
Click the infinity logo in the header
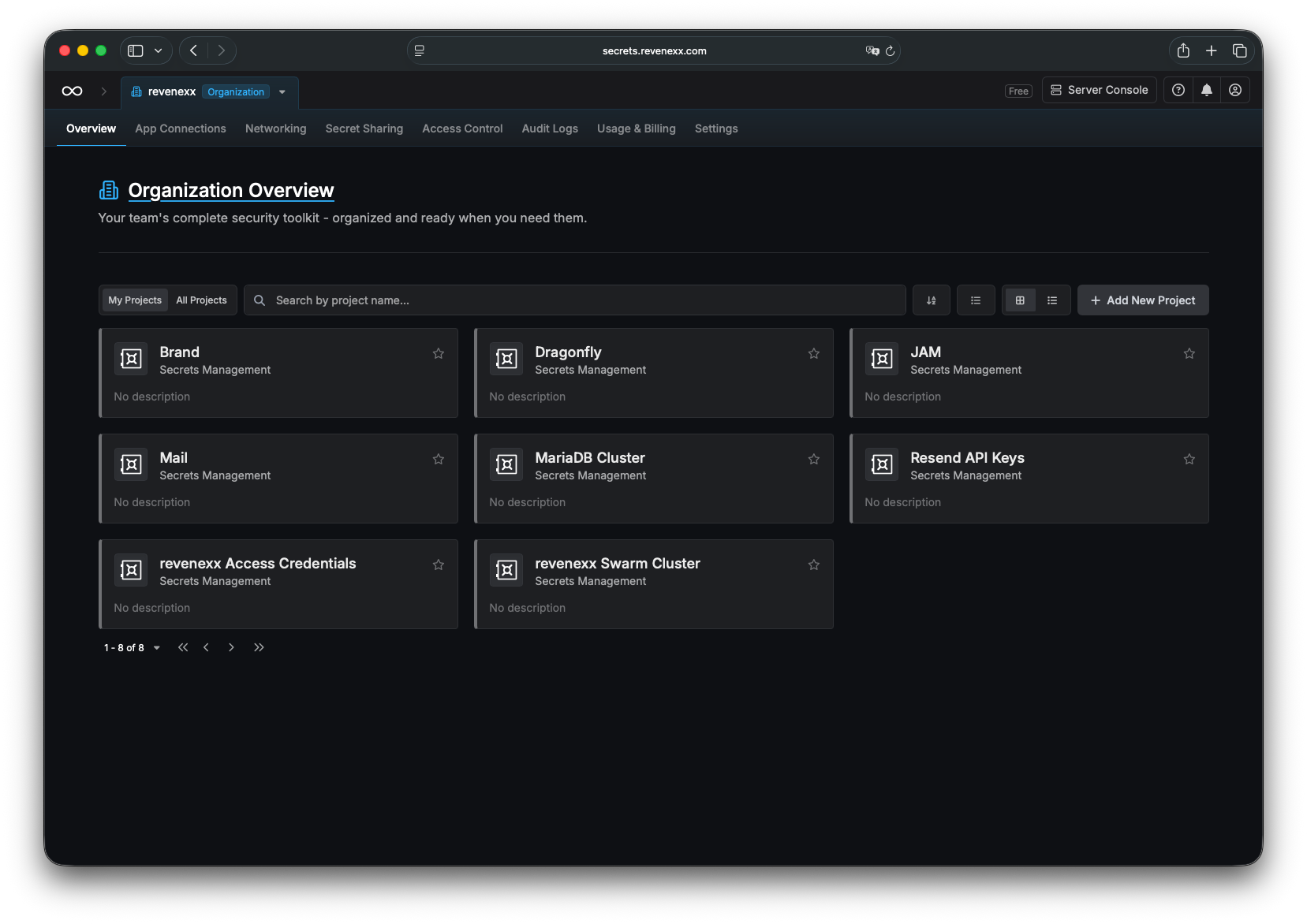73,91
